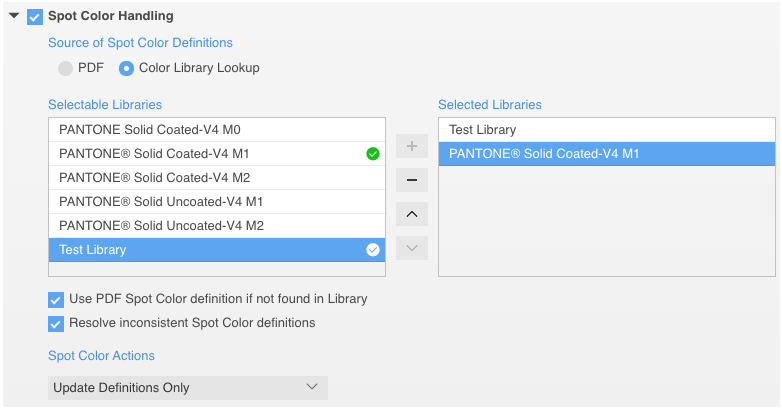Select the PDF radio button
Screen dimensions: 782x410
point(65,68)
